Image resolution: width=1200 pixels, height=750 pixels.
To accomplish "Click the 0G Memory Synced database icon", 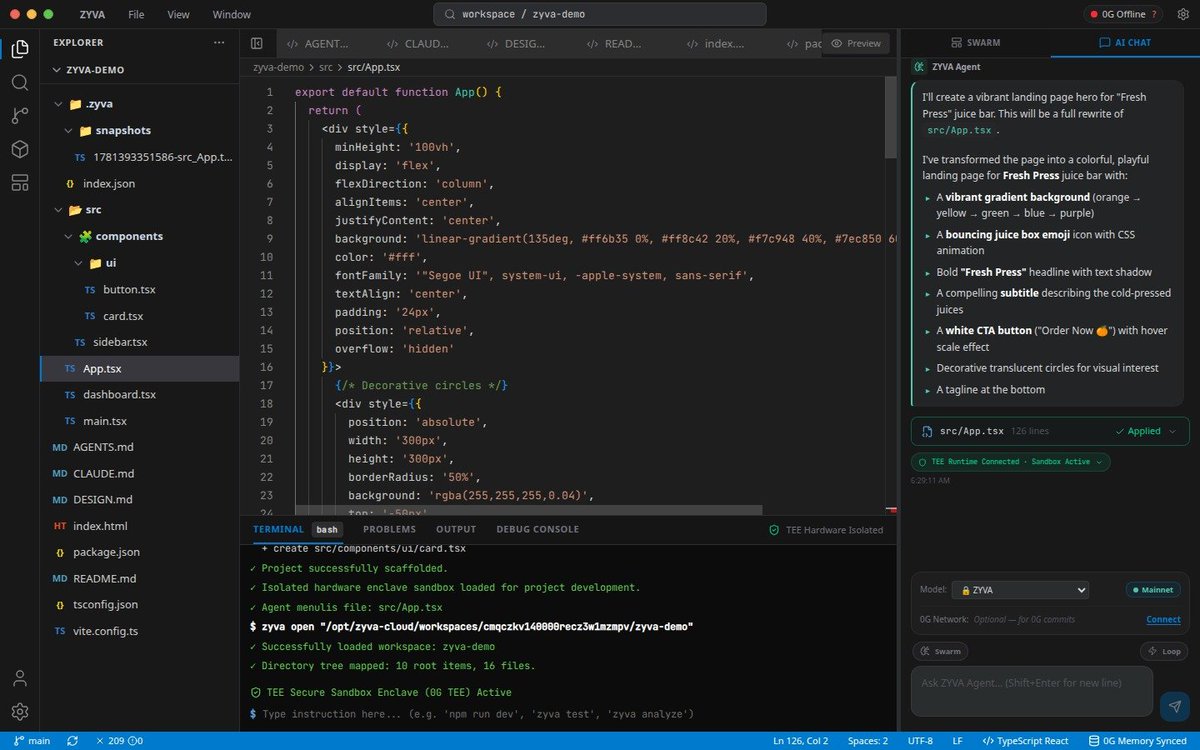I will (1092, 741).
